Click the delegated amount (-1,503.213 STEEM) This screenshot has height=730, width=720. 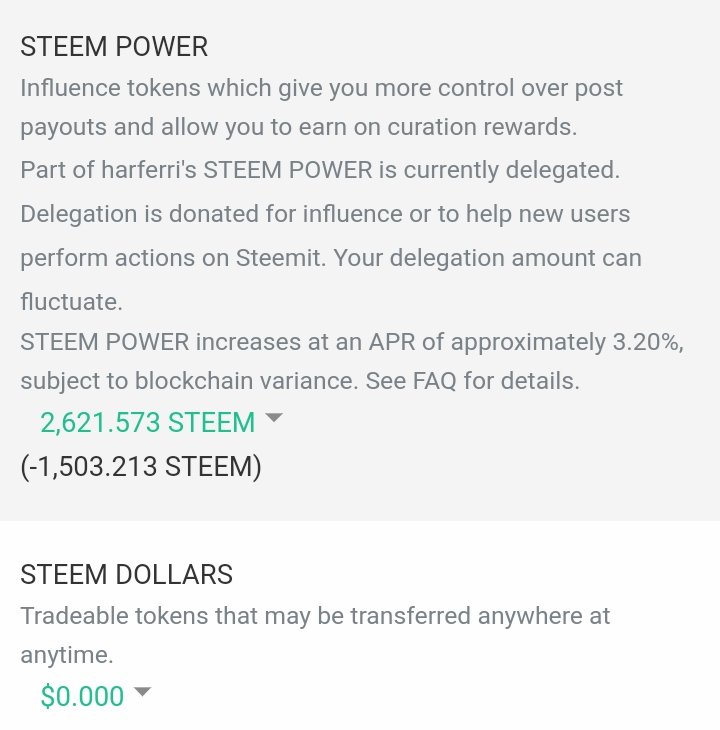141,466
